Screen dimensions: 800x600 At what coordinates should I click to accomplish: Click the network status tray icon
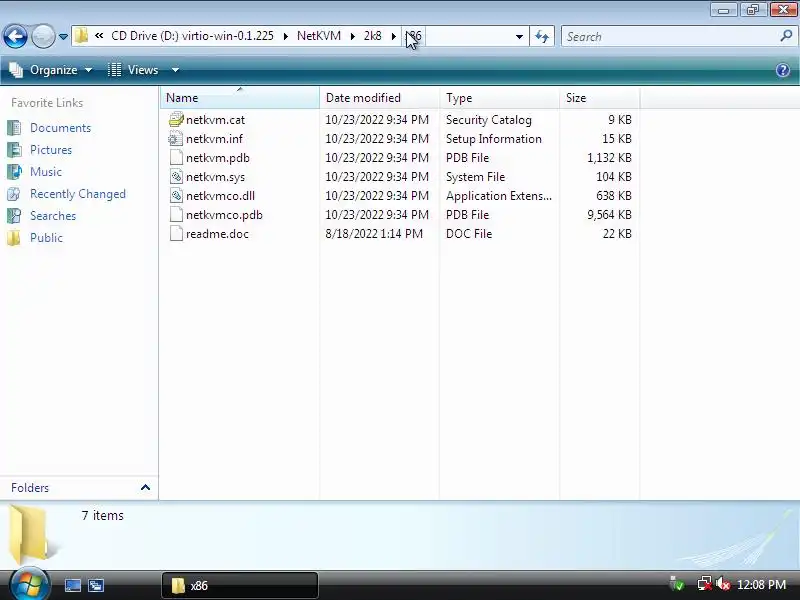704,584
